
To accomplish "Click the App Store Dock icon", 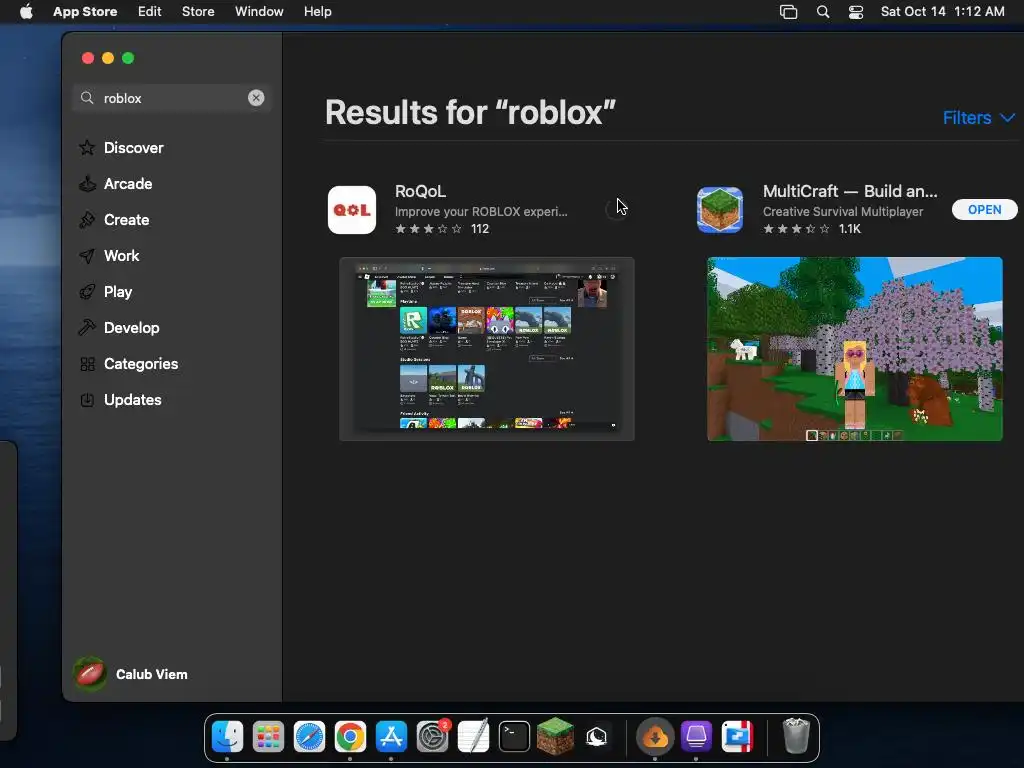I will tap(391, 737).
